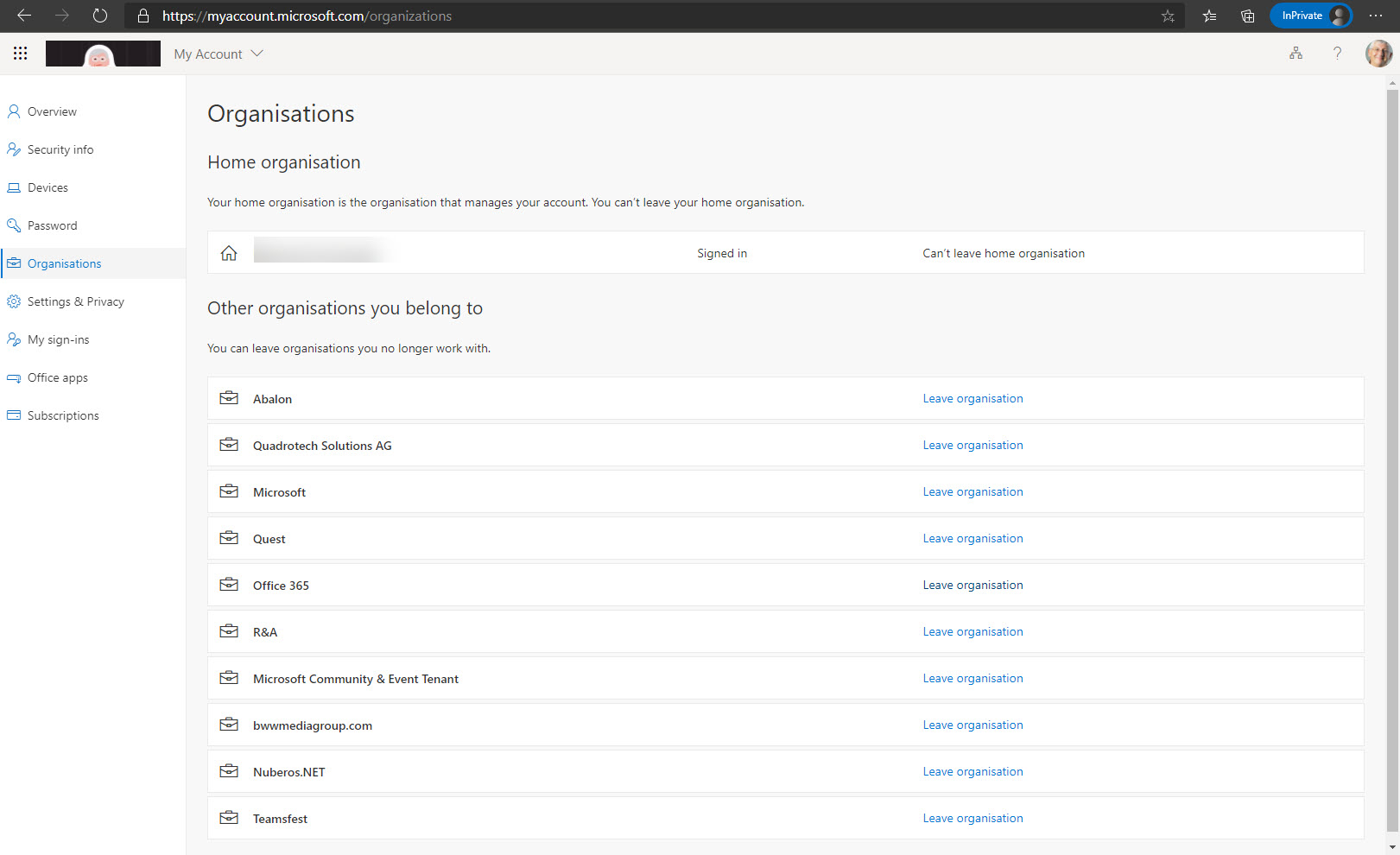Leave the Abalon organisation
Viewport: 1400px width, 855px height.
(972, 398)
